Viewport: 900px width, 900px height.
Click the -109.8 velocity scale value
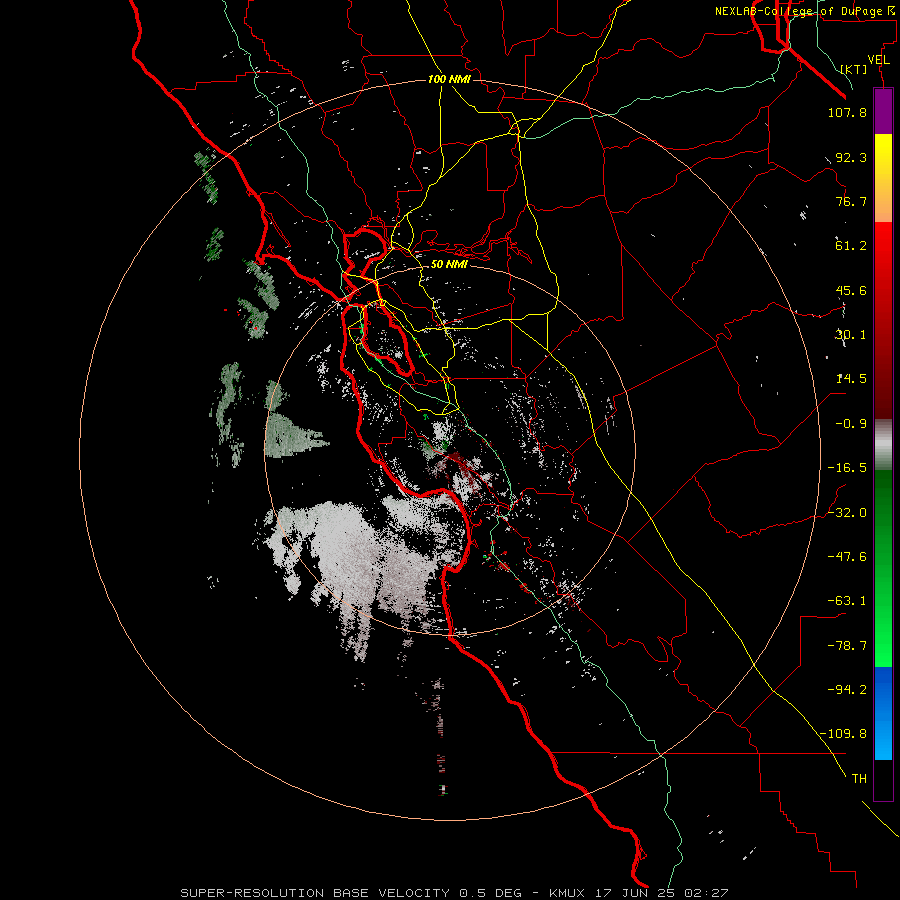pos(844,734)
